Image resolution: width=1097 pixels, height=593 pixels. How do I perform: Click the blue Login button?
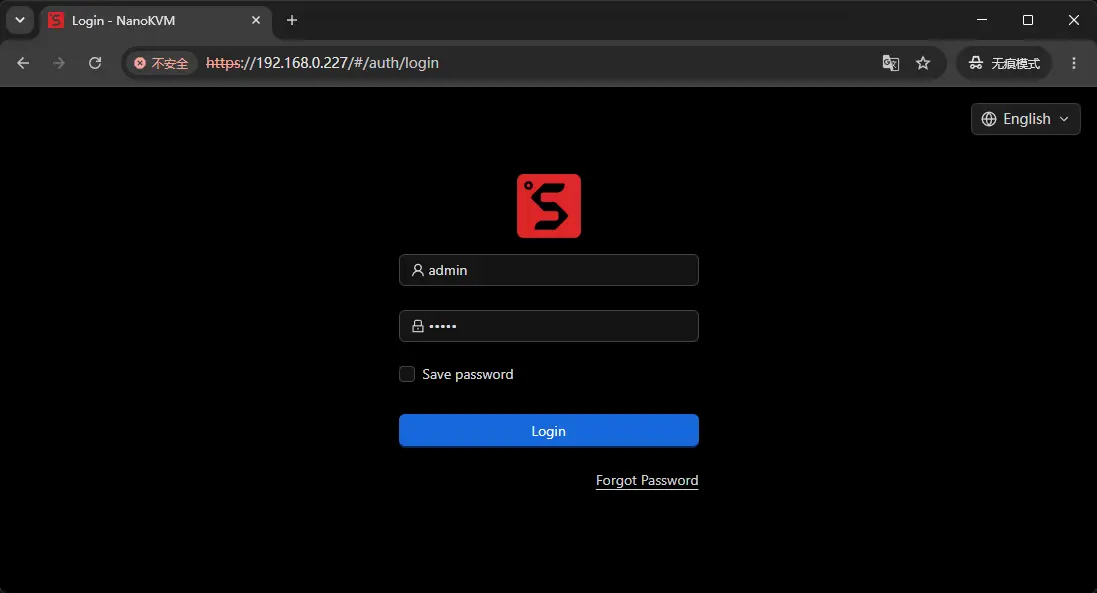[x=548, y=431]
